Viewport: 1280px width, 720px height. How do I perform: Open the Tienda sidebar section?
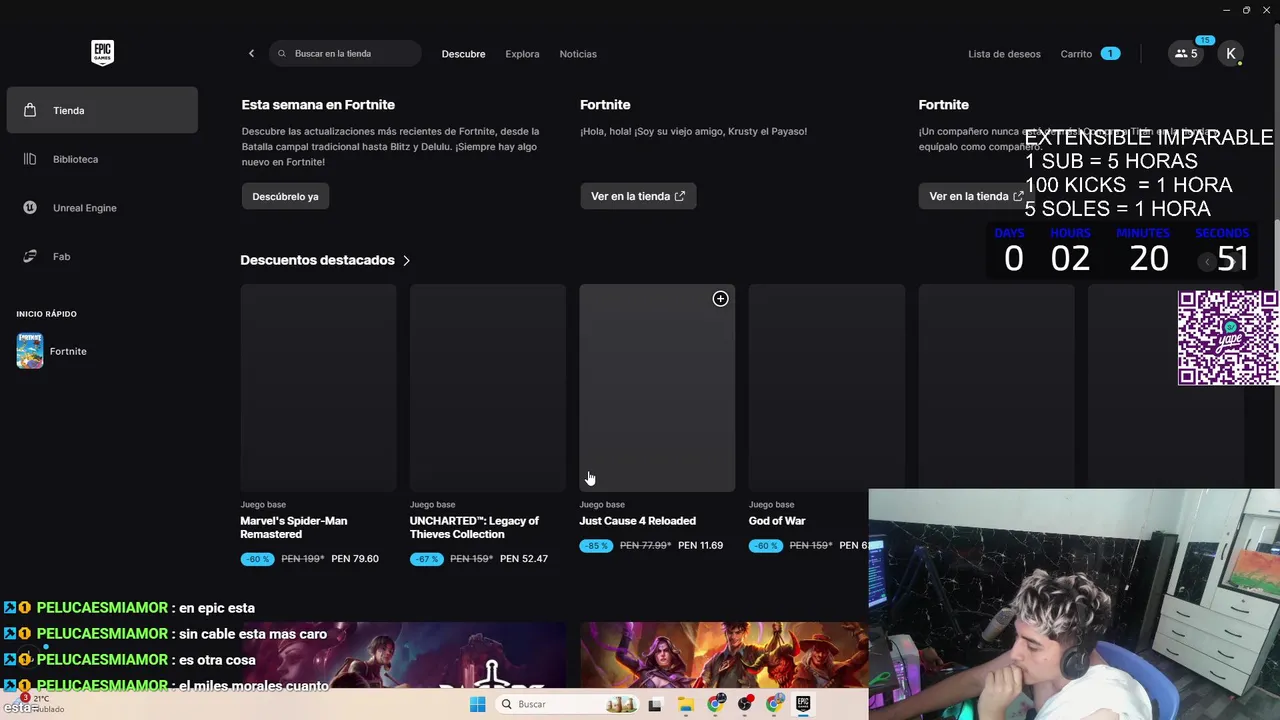(x=102, y=110)
